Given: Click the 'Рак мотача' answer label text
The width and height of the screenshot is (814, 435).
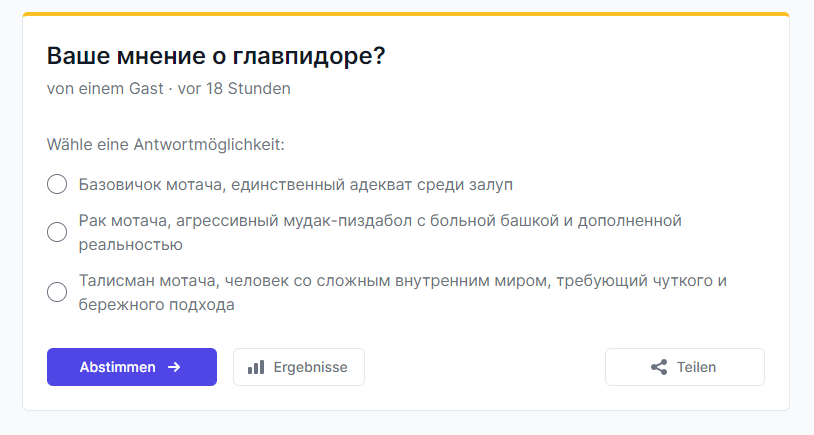Looking at the screenshot, I should click(x=380, y=233).
